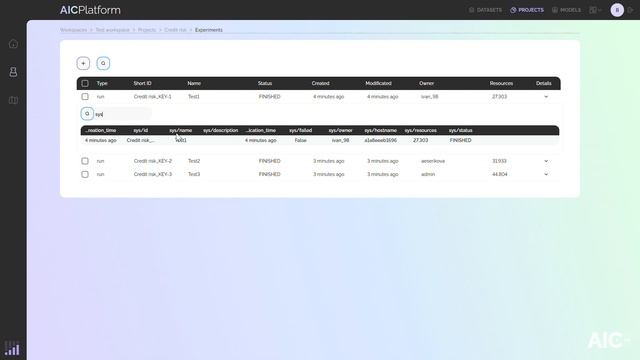This screenshot has height=360, width=640.
Task: Go to Test workspace in the breadcrumb
Action: tap(112, 30)
